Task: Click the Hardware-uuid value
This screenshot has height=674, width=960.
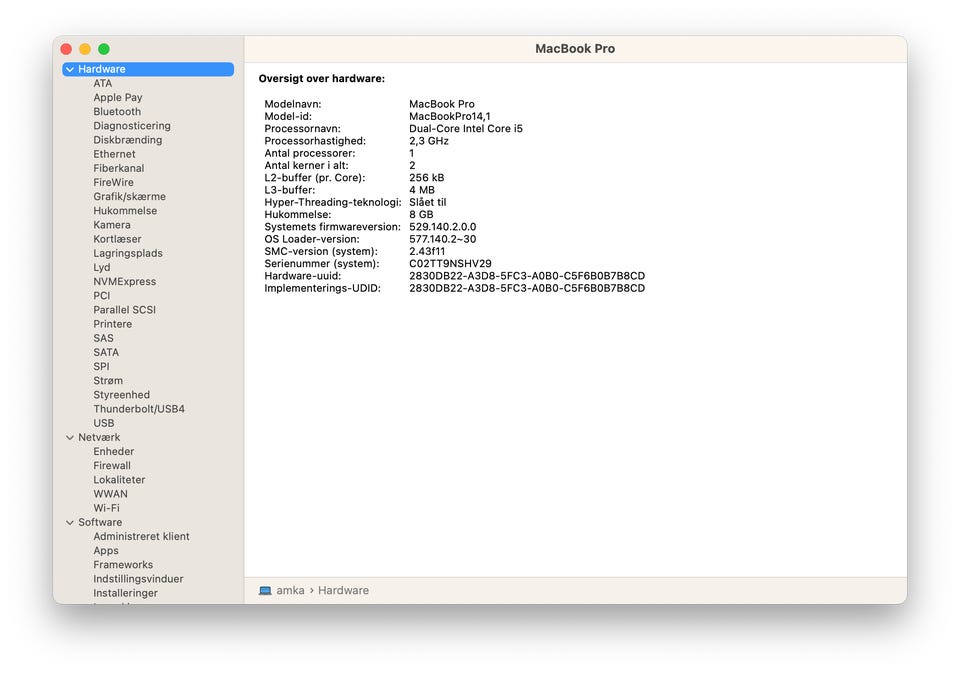Action: (527, 276)
